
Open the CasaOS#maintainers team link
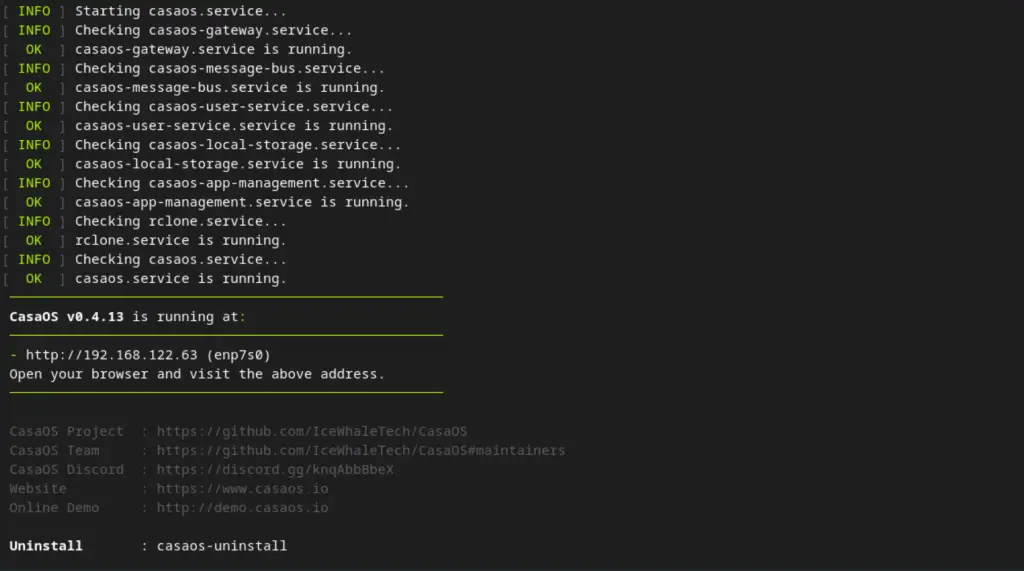tap(361, 450)
